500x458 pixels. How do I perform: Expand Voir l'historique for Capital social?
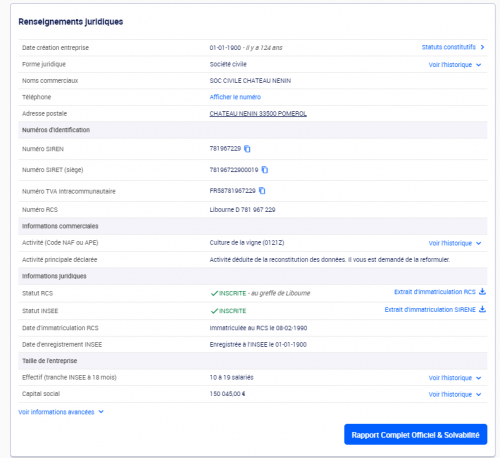click(455, 395)
